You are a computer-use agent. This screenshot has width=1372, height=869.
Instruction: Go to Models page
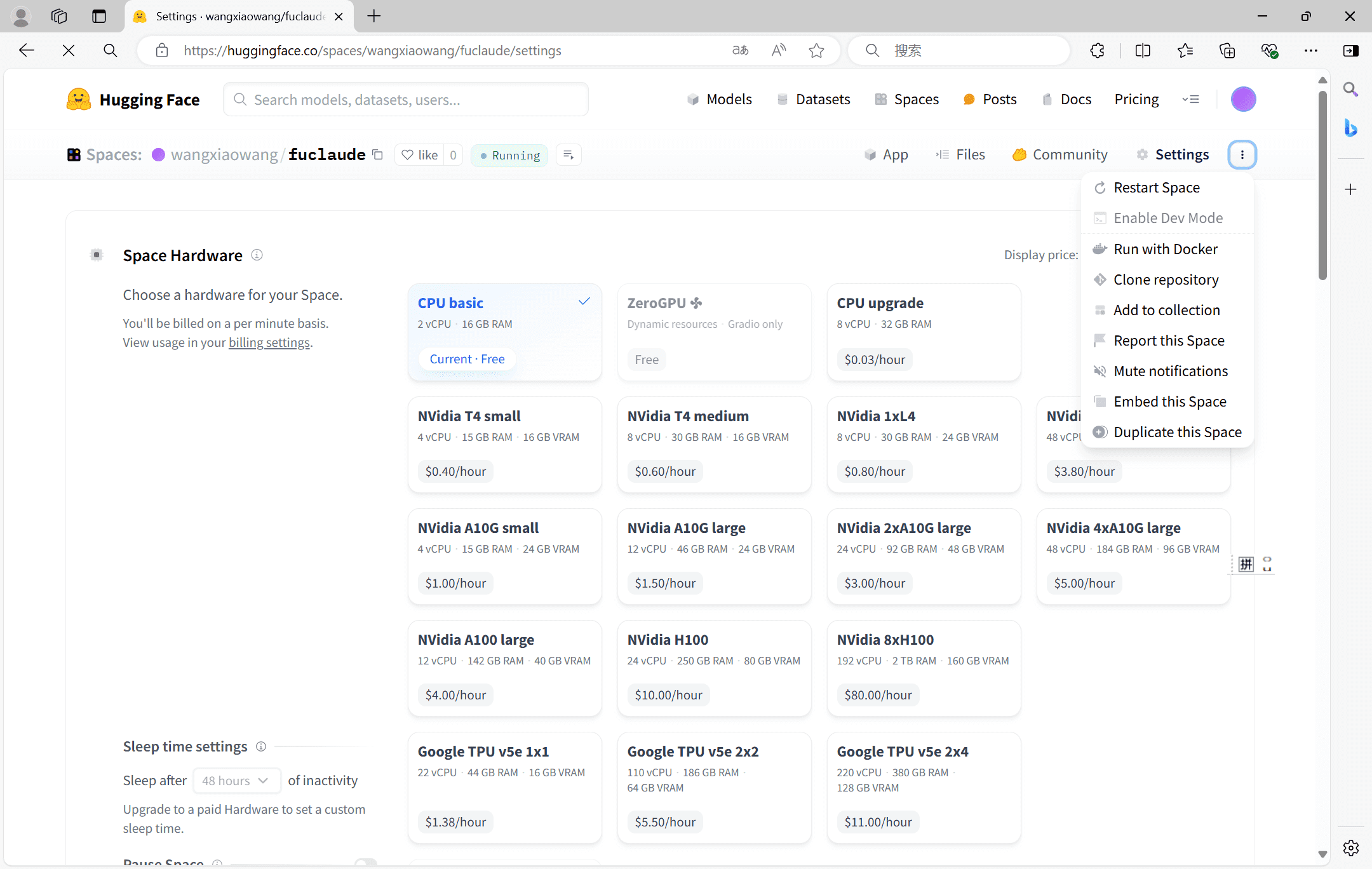point(720,99)
